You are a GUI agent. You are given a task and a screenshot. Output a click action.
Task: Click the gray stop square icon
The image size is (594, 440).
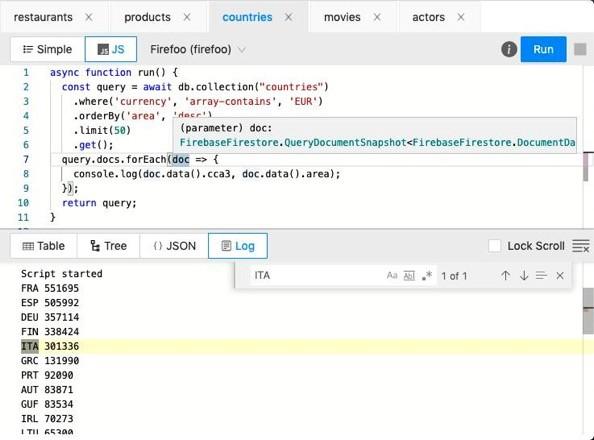click(x=580, y=49)
